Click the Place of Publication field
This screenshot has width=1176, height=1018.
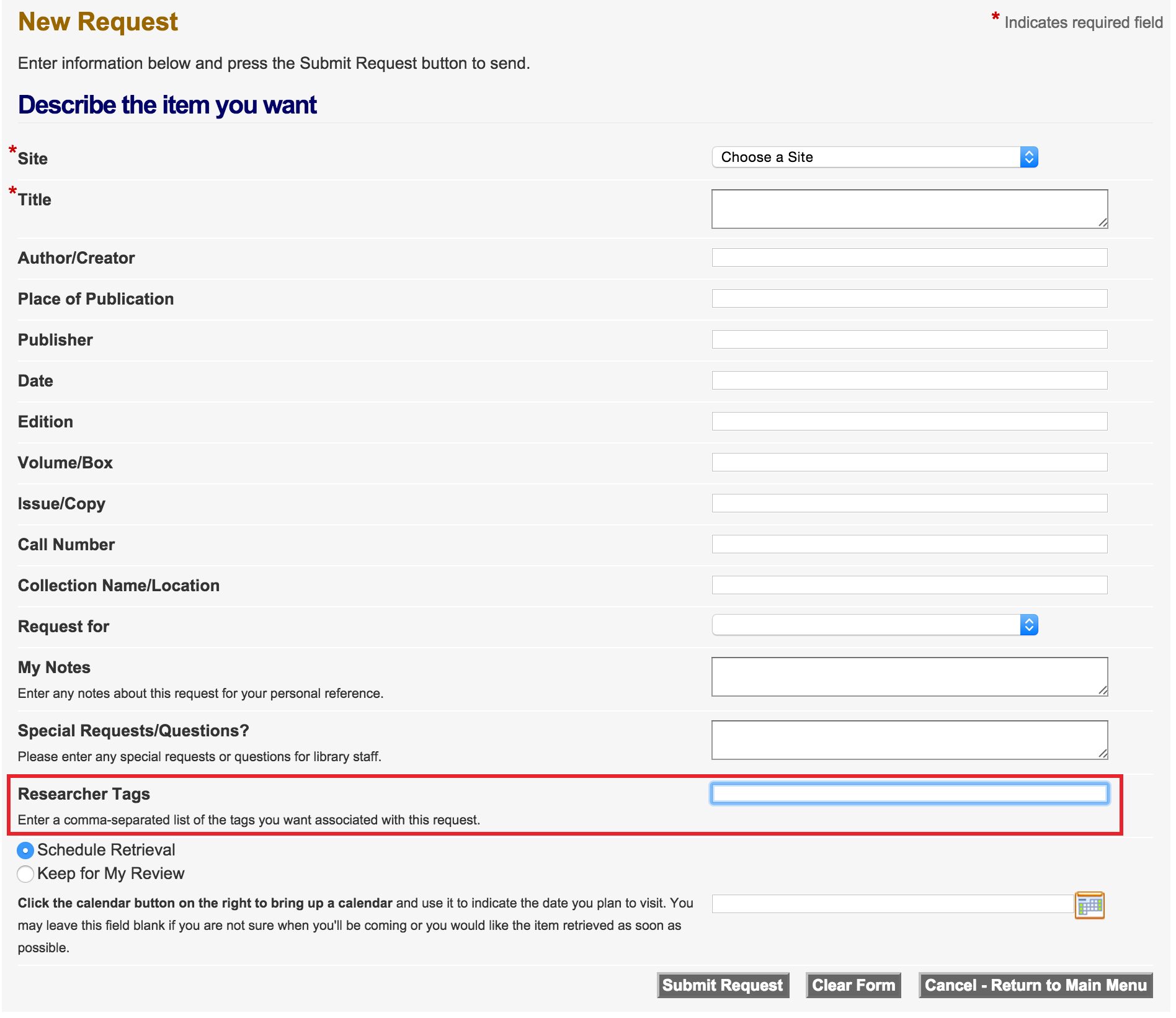[x=909, y=299]
